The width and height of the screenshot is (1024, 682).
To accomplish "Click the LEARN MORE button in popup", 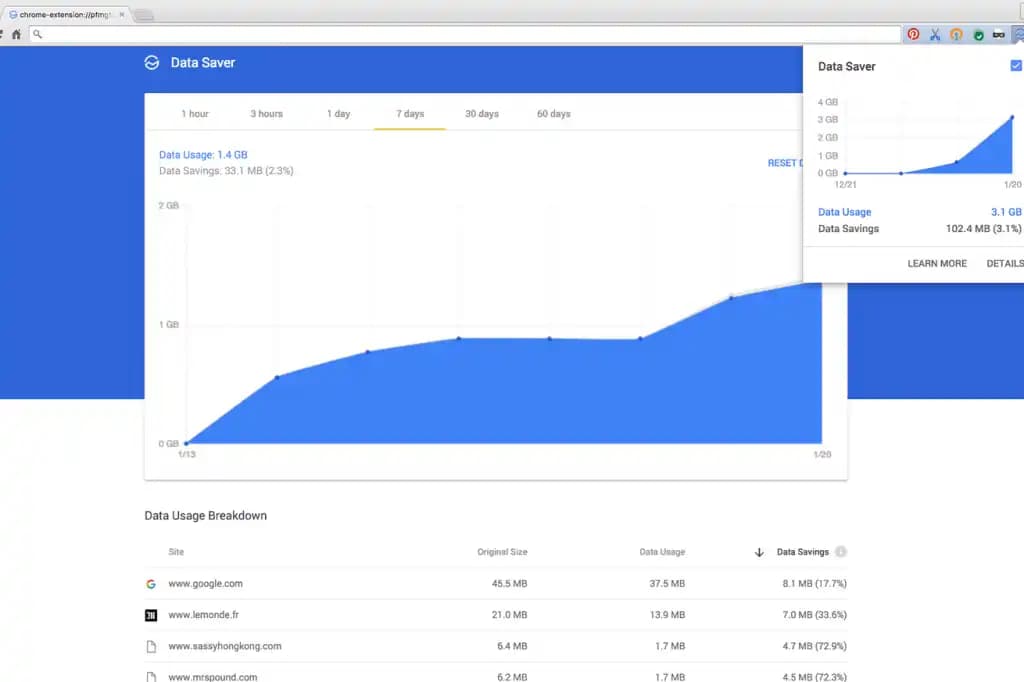I will [937, 263].
